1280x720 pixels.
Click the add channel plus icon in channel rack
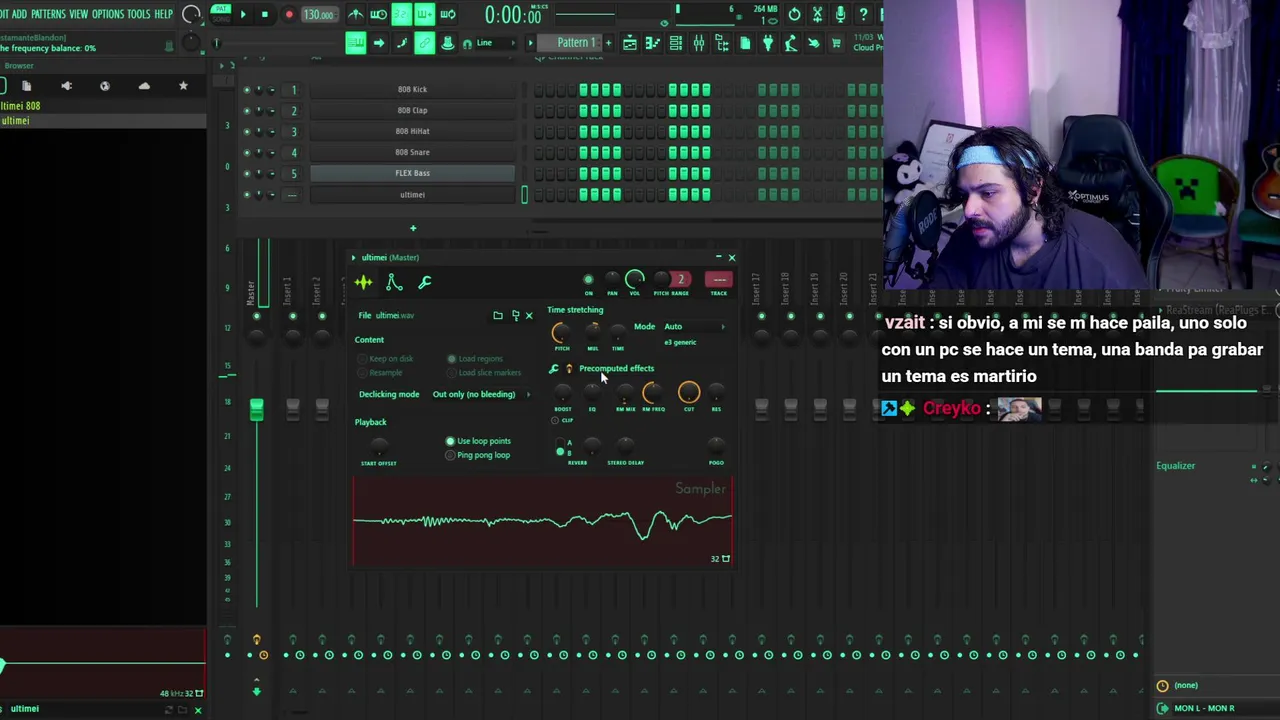(x=412, y=228)
